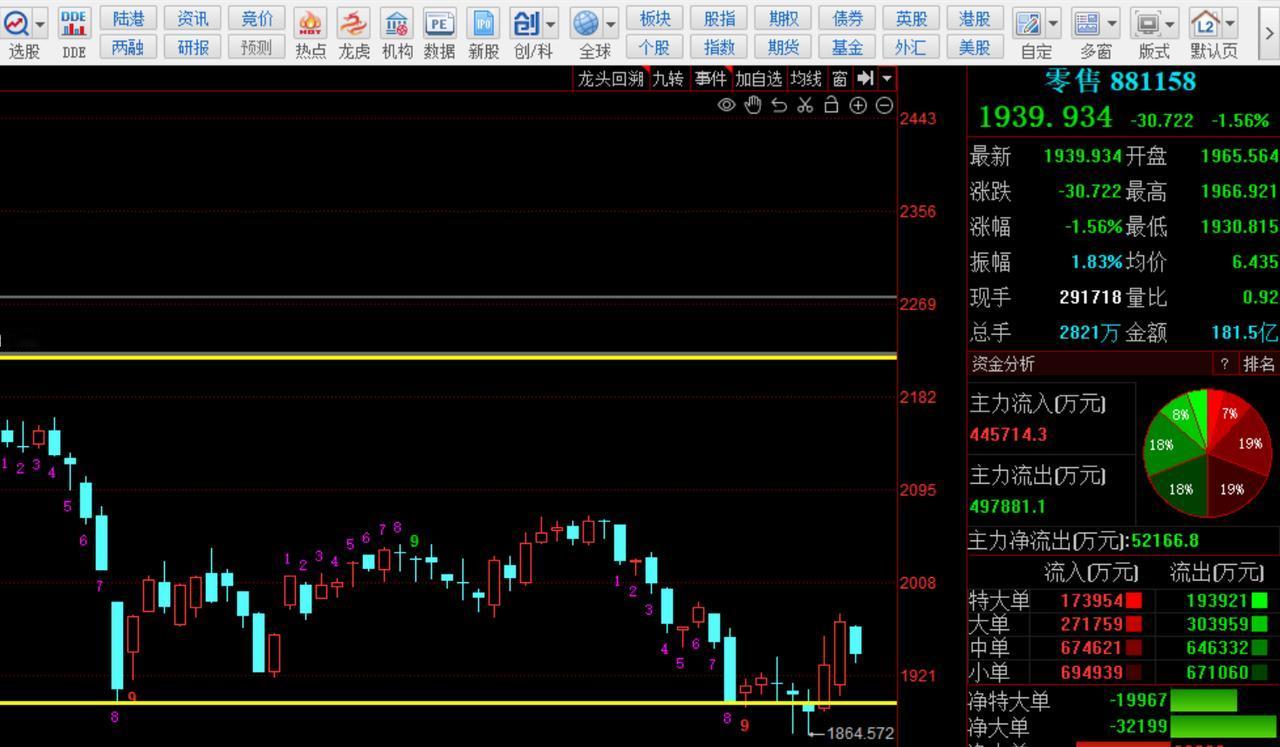Open the chart bar's extra options dropdown arrow
Image resolution: width=1280 pixels, height=747 pixels.
point(887,78)
